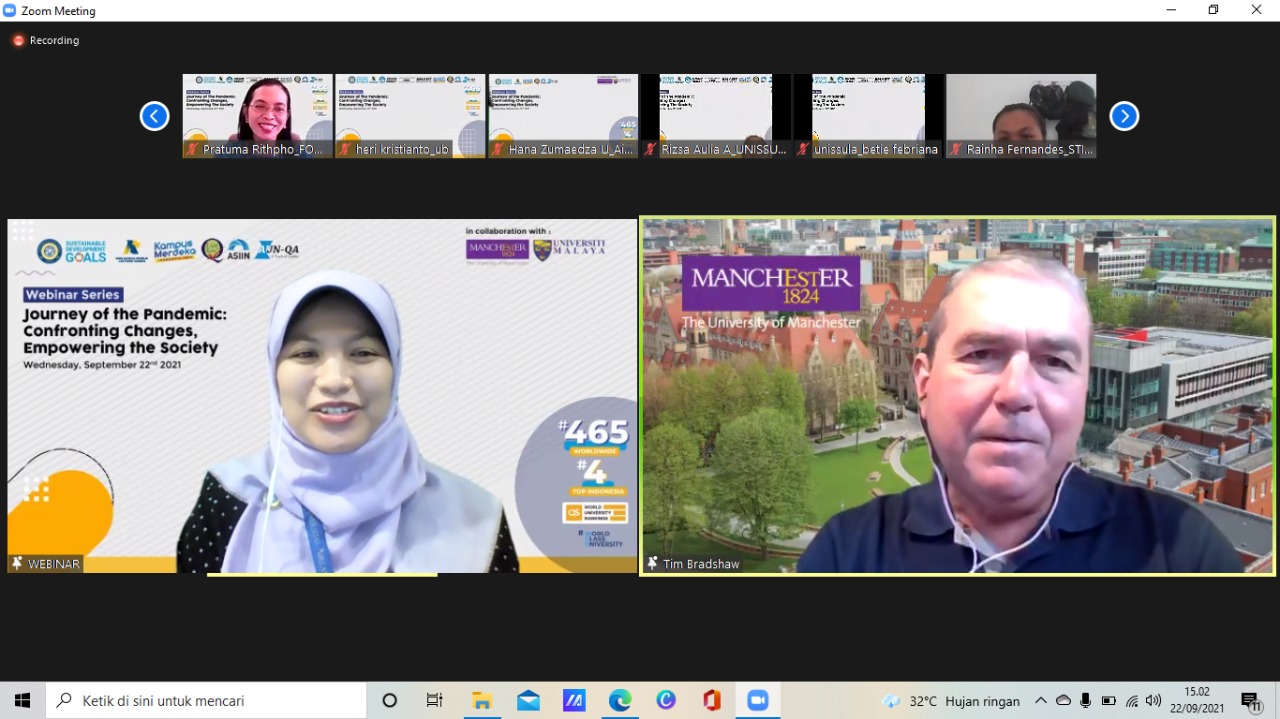
Task: Click the red Recording indicator
Action: tap(46, 41)
